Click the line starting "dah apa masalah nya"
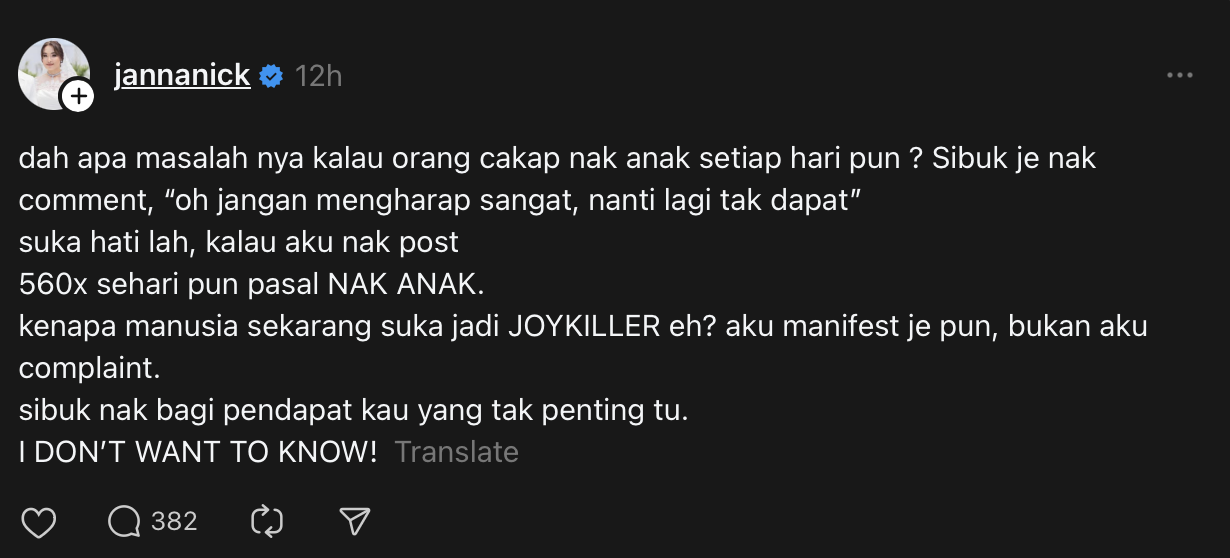Screen dimensions: 1230x558 point(558,158)
